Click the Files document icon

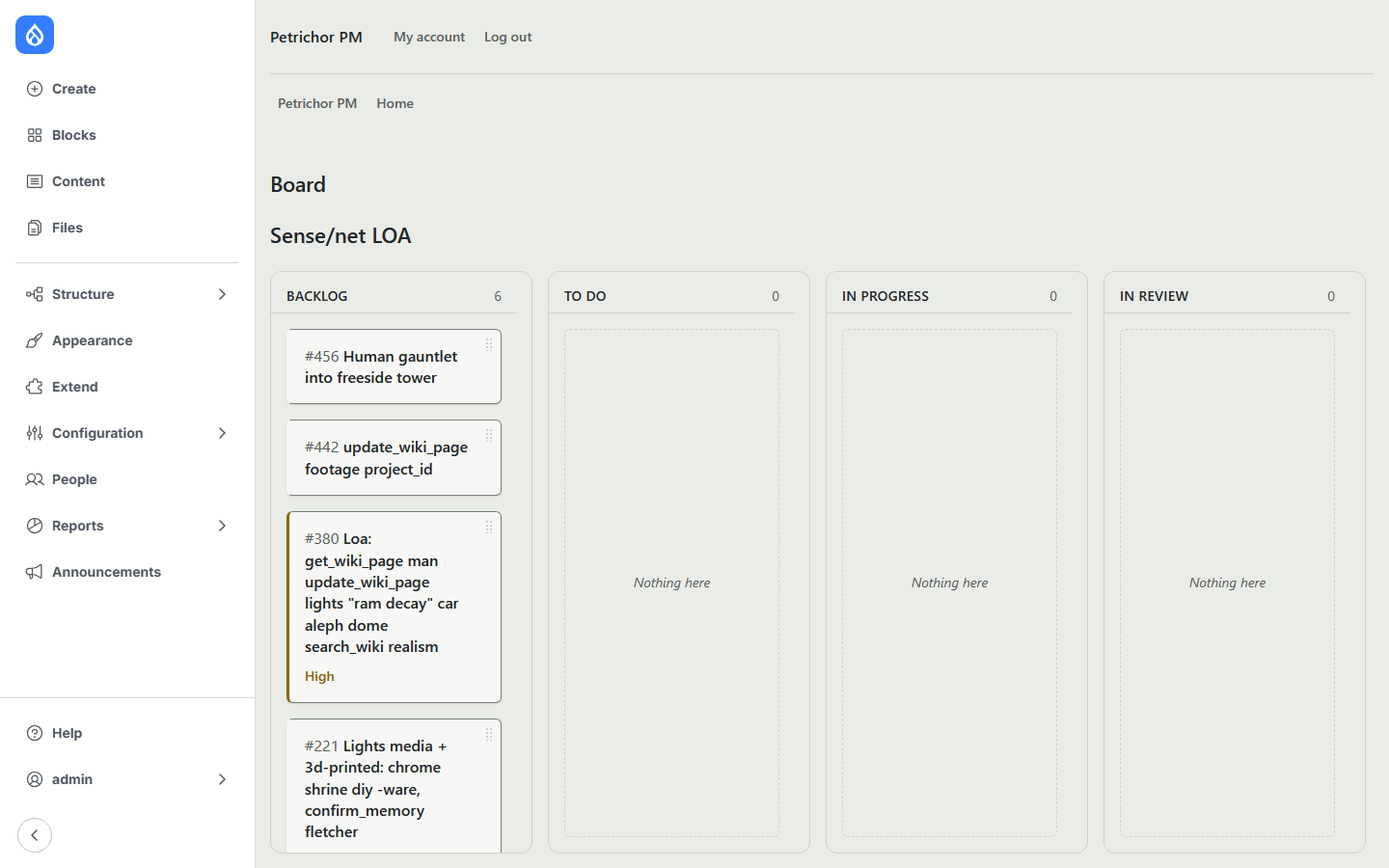tap(35, 228)
